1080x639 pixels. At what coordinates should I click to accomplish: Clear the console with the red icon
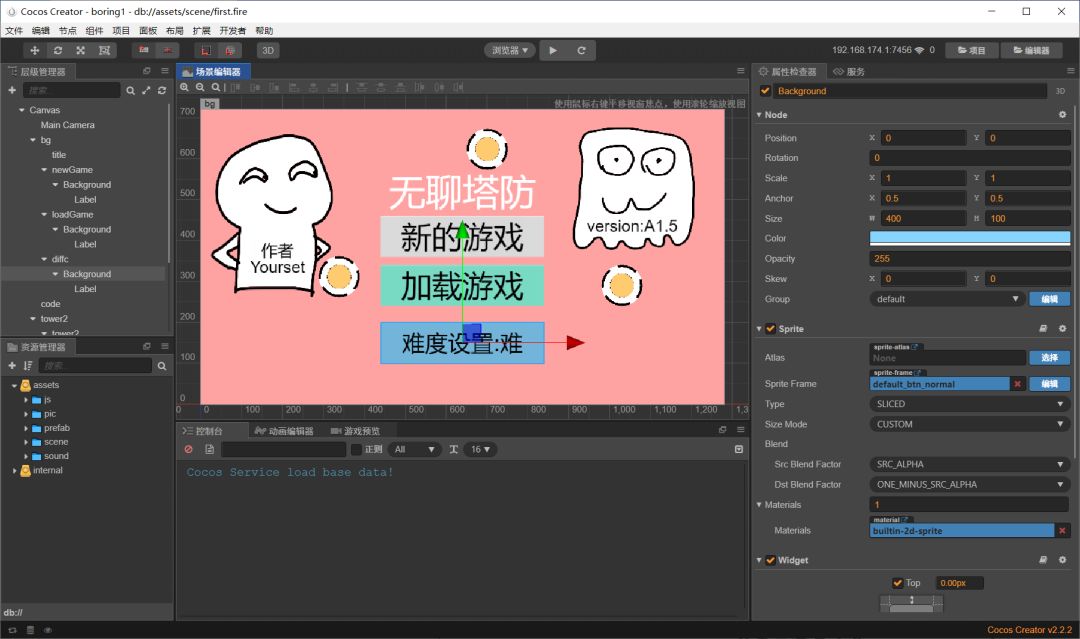tap(188, 450)
